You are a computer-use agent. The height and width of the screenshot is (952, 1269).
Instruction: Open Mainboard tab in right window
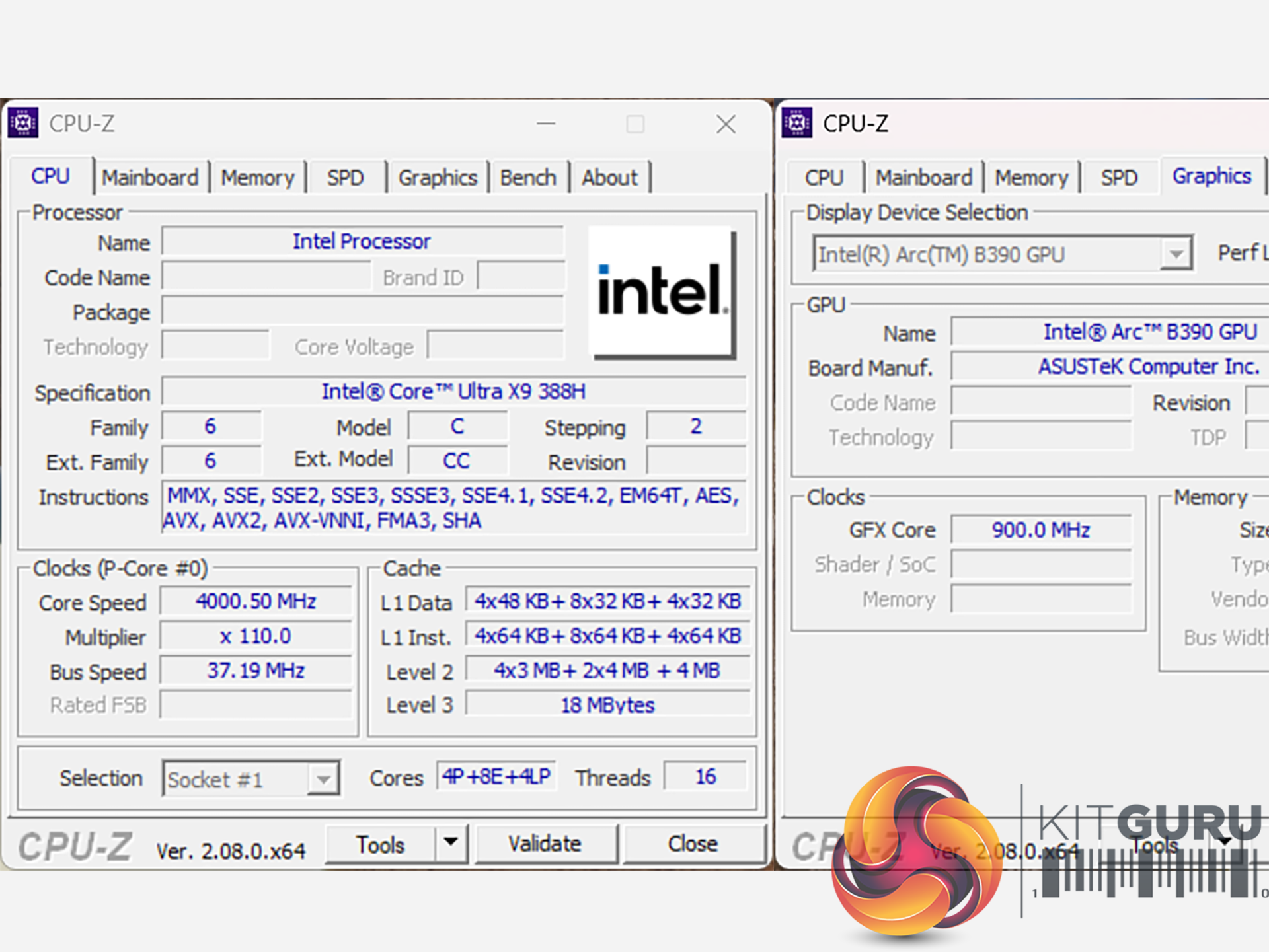(x=923, y=178)
